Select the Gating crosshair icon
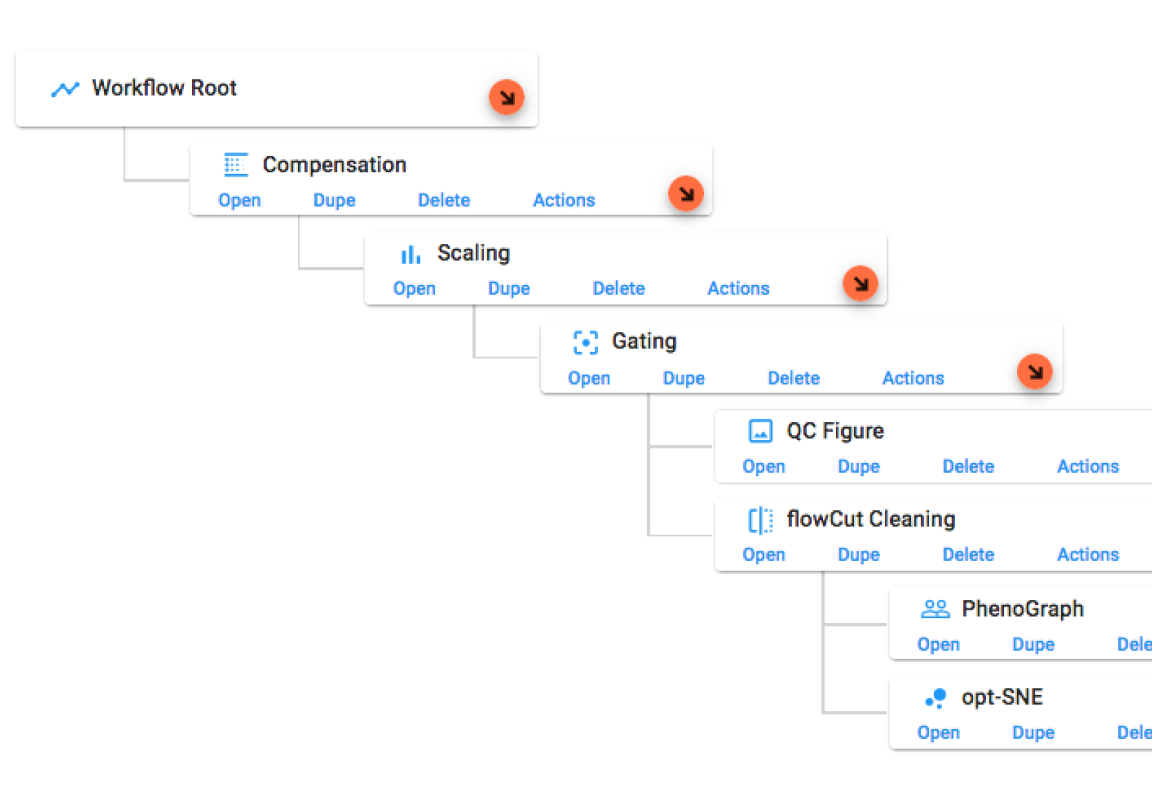This screenshot has height=802, width=1152. [x=585, y=341]
